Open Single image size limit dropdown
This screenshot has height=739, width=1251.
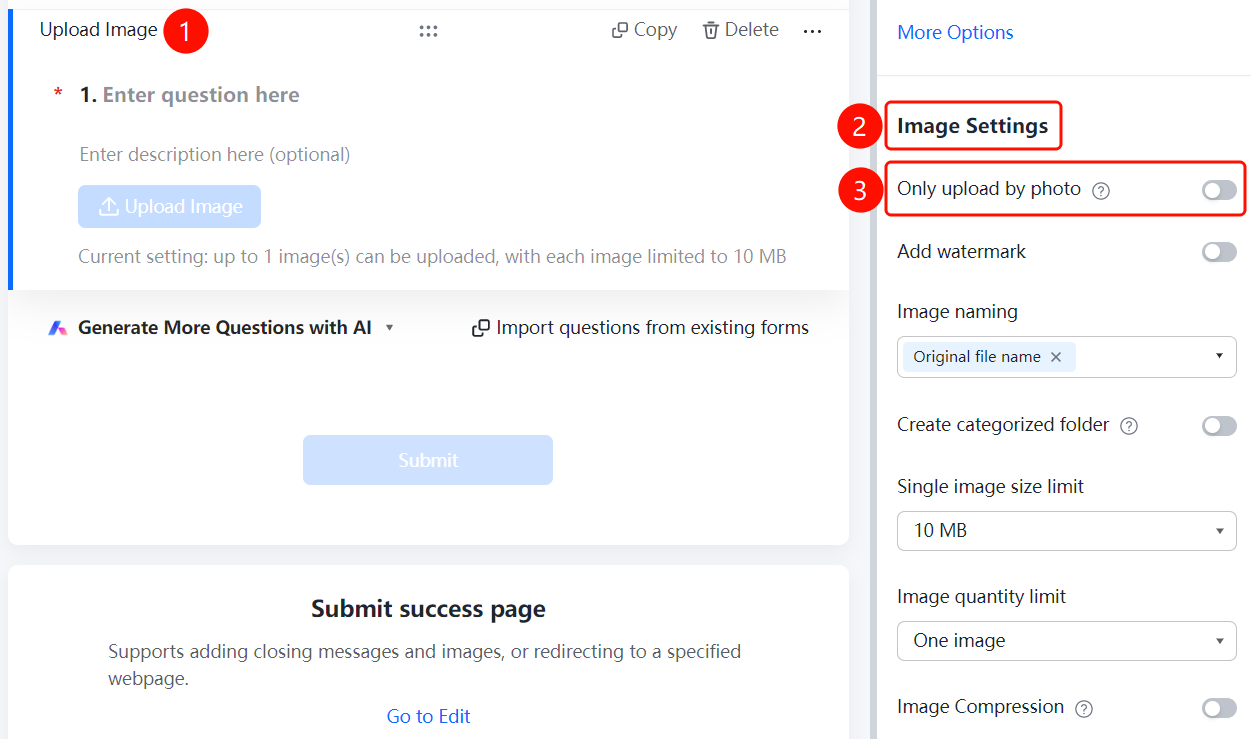(1067, 531)
